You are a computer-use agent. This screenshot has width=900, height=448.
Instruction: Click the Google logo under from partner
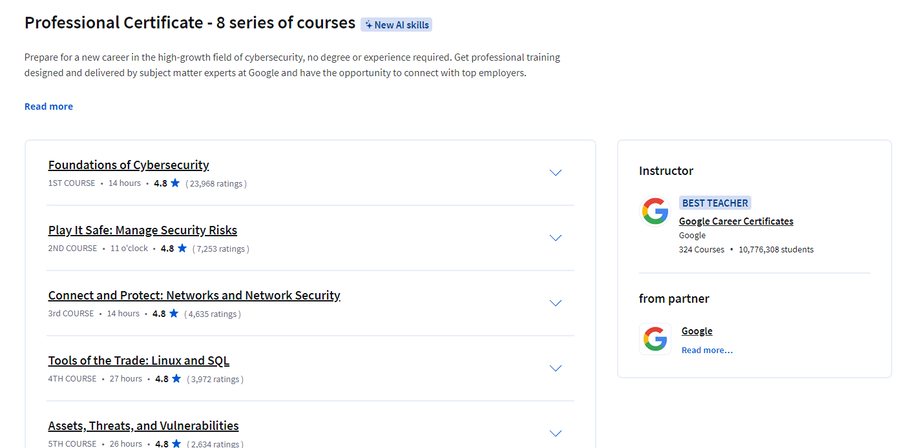(655, 338)
